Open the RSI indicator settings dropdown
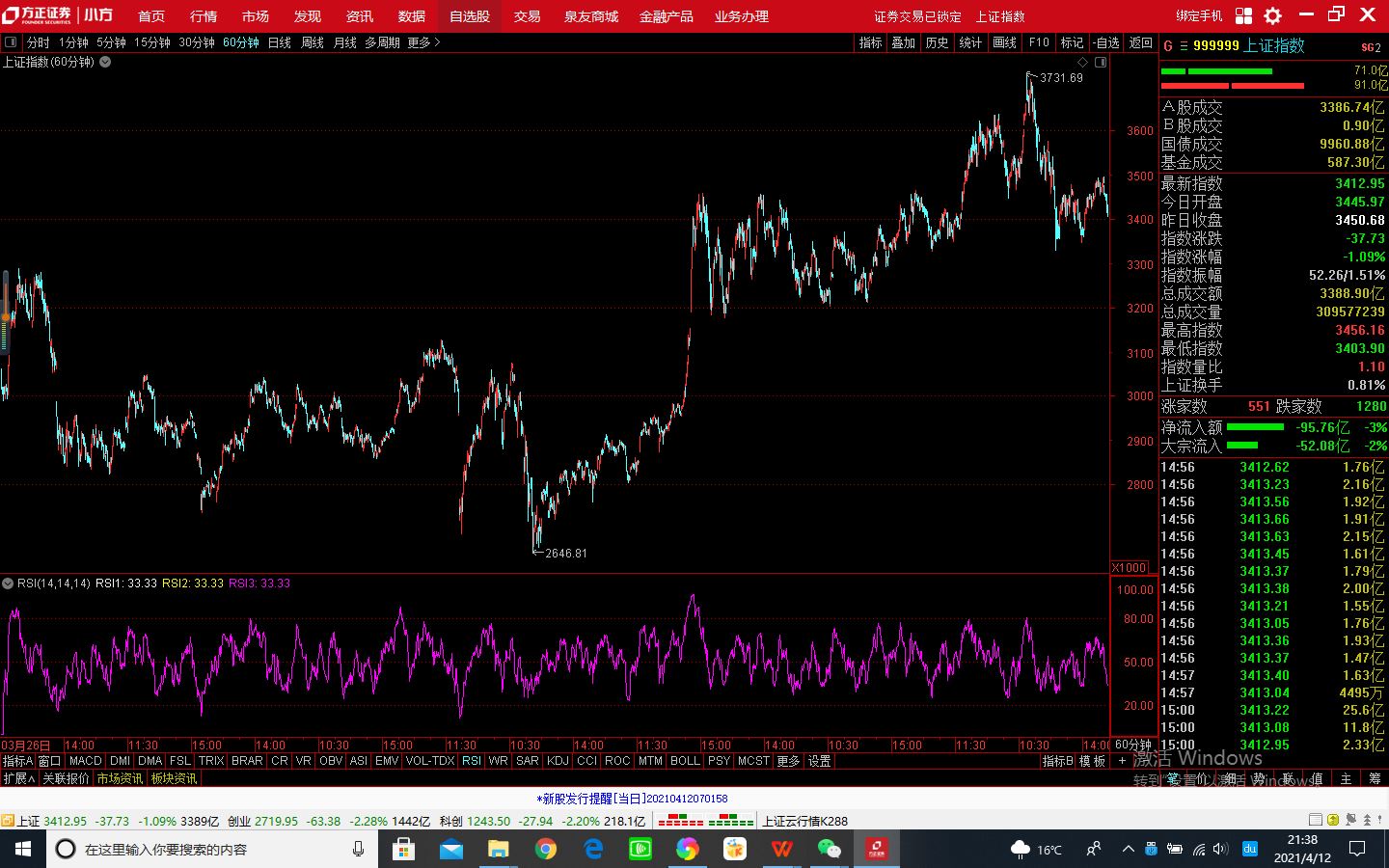 click(x=8, y=583)
